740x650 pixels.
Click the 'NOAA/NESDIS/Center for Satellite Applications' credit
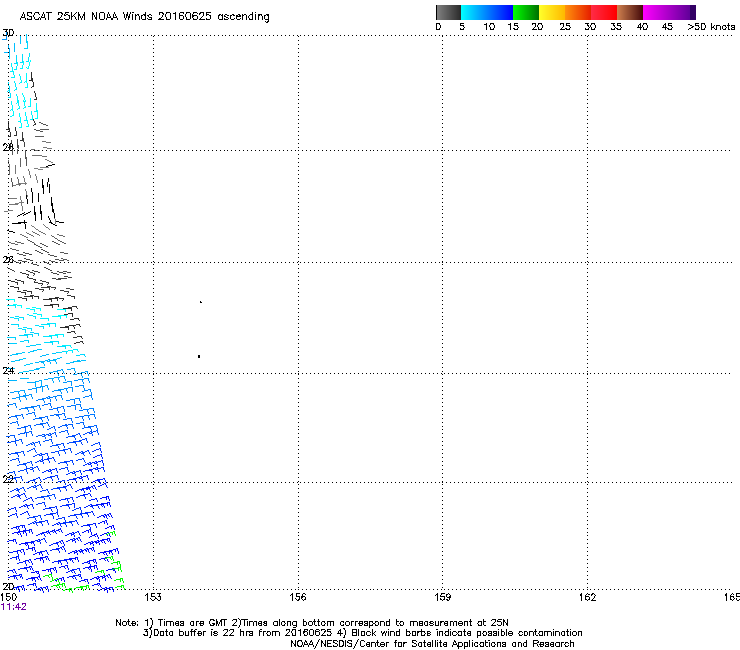point(399,644)
